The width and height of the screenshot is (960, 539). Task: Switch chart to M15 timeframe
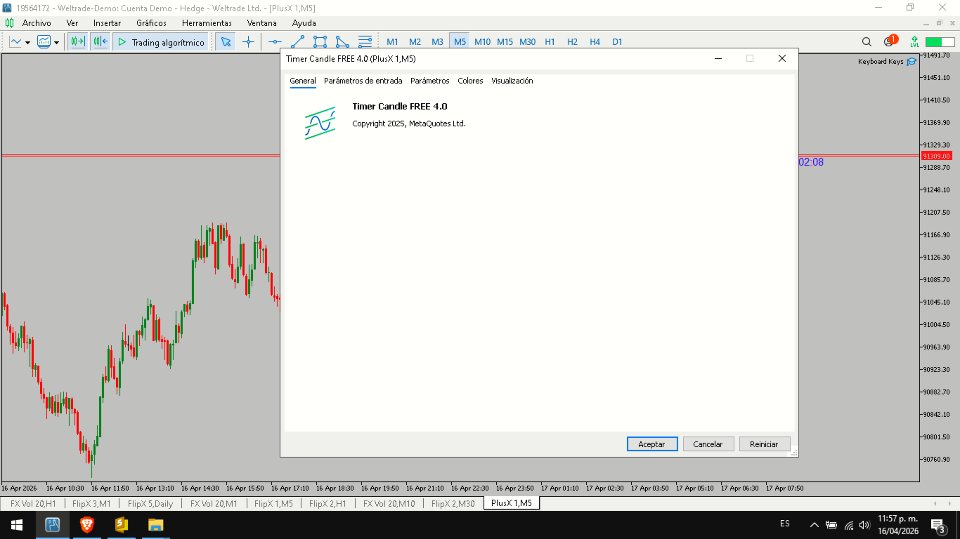[504, 42]
